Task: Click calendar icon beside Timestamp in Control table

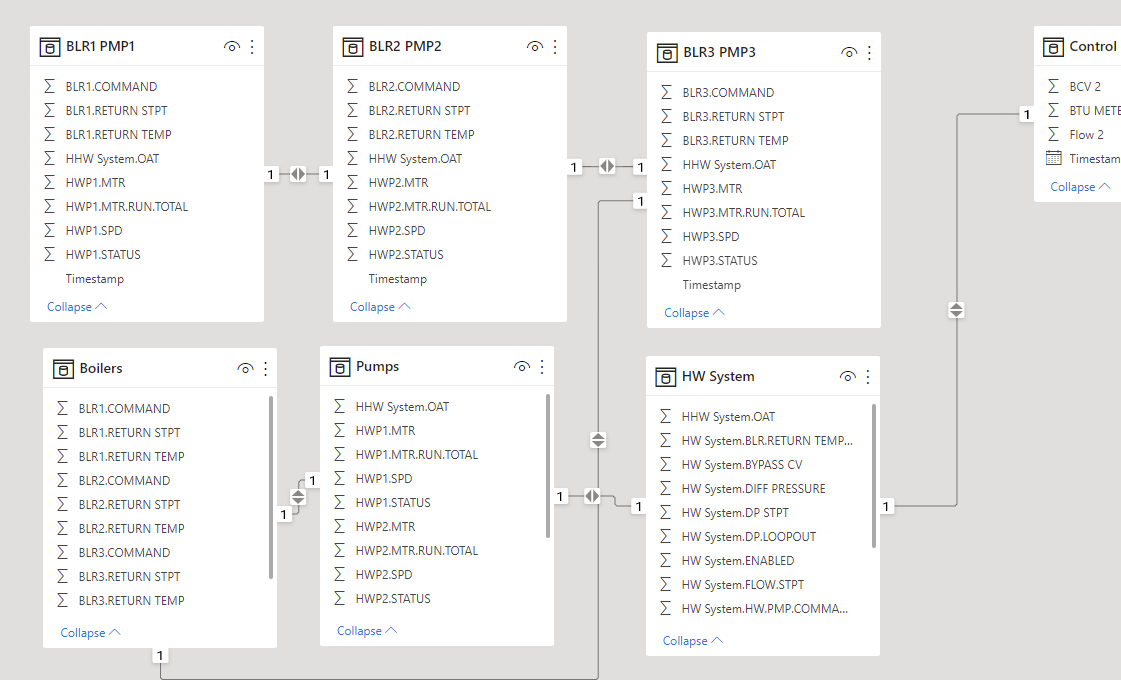Action: 1054,158
